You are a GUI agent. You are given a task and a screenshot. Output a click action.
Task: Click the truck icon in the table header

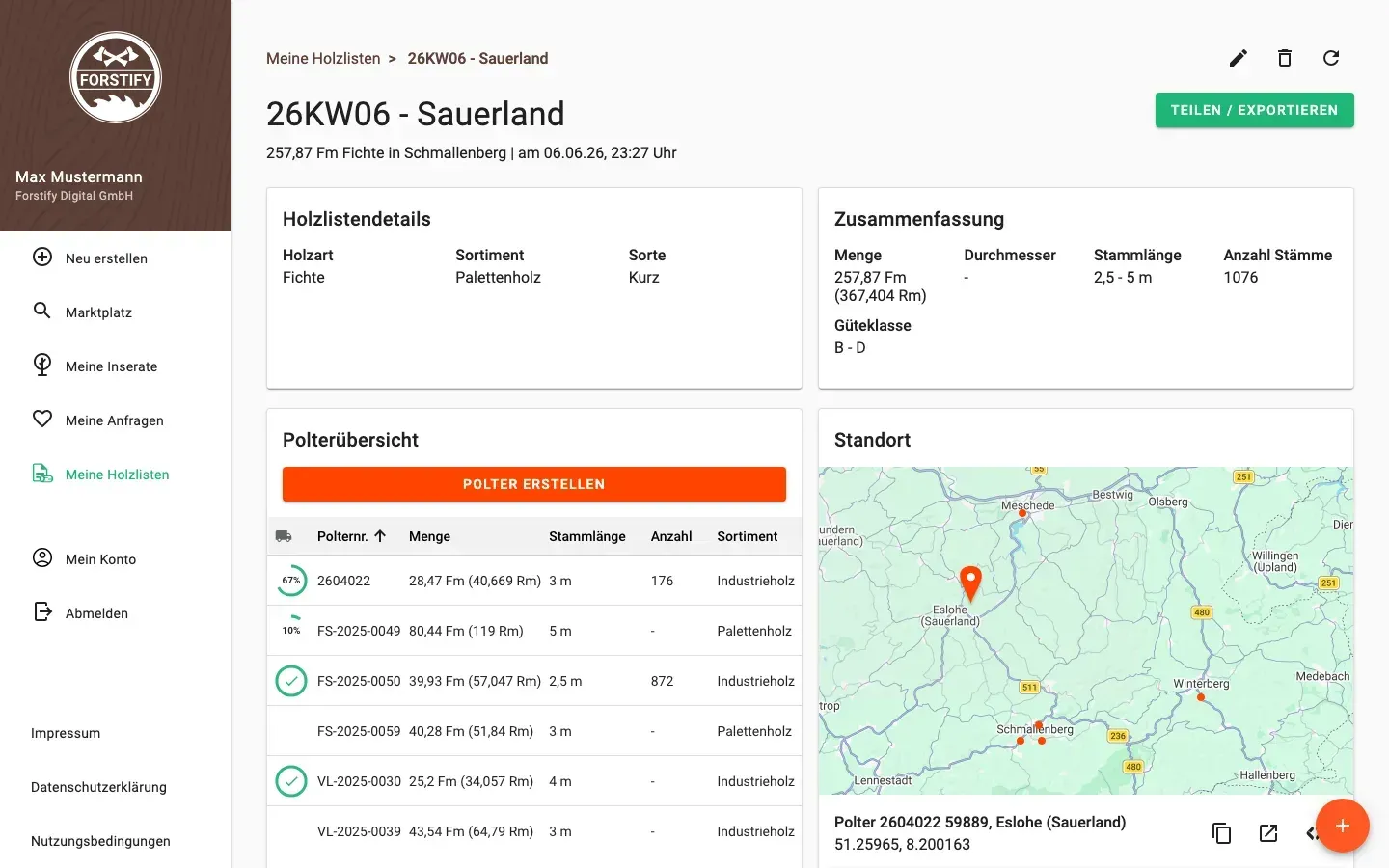[284, 536]
